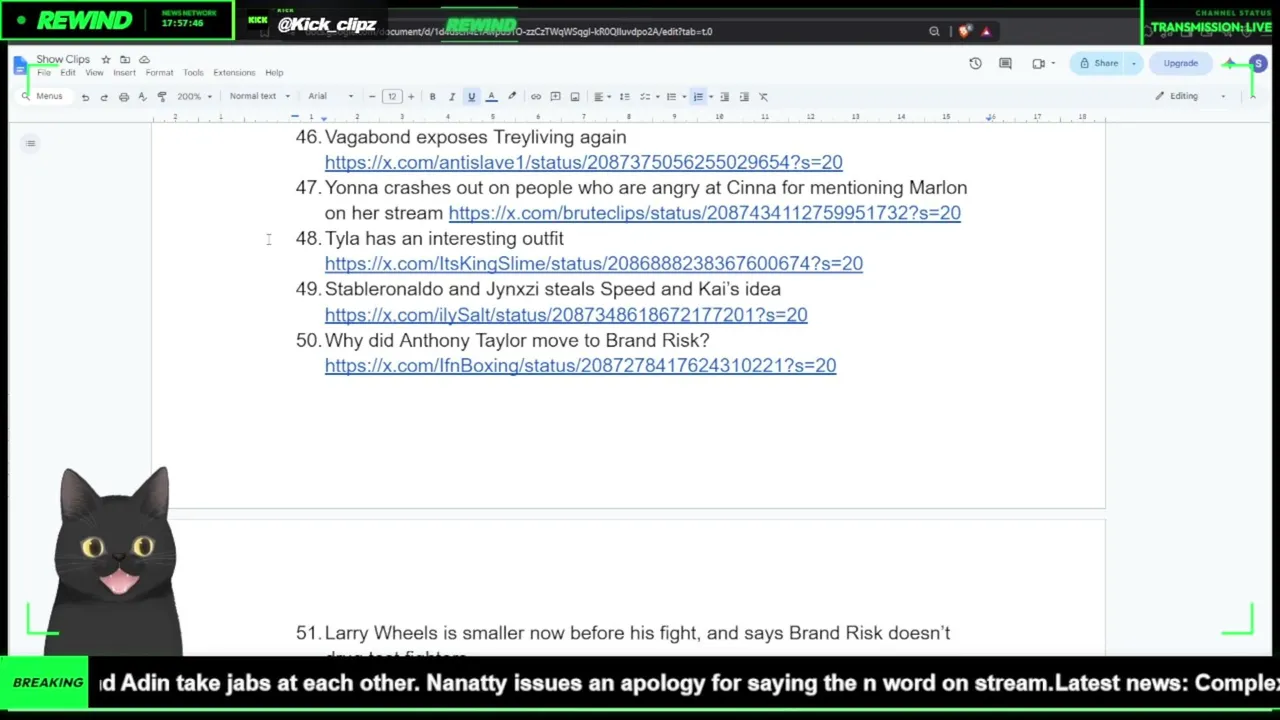Run spelling and grammar check
The width and height of the screenshot is (1280, 720).
click(142, 97)
